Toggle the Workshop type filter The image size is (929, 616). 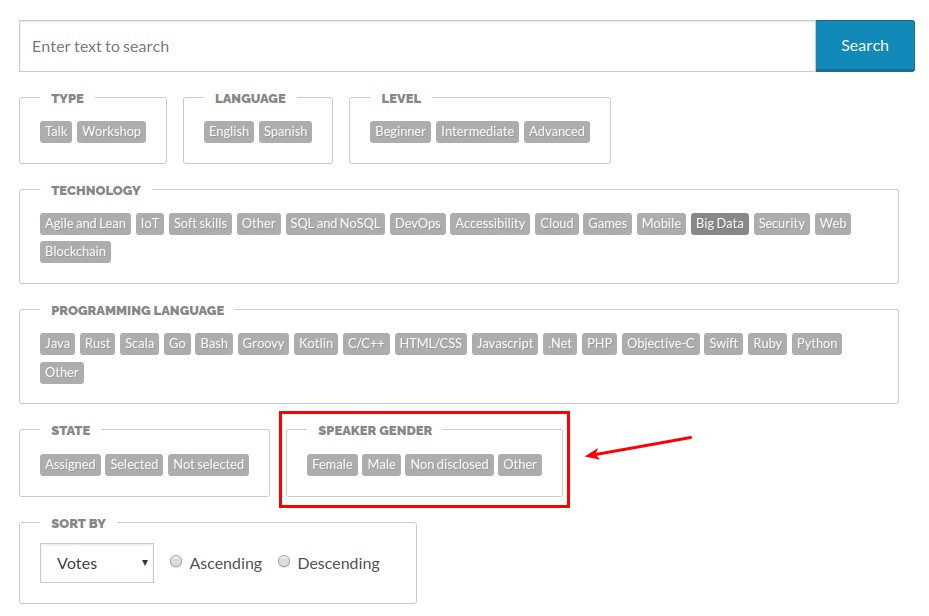[x=111, y=131]
